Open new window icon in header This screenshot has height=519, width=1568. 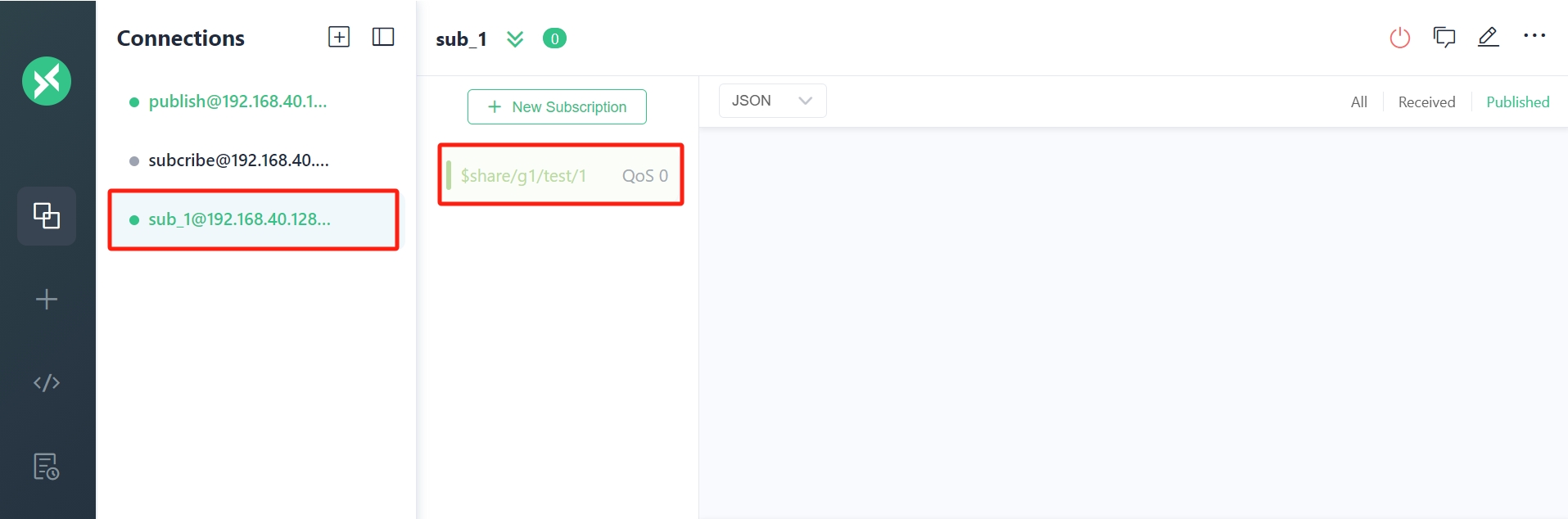coord(1444,37)
